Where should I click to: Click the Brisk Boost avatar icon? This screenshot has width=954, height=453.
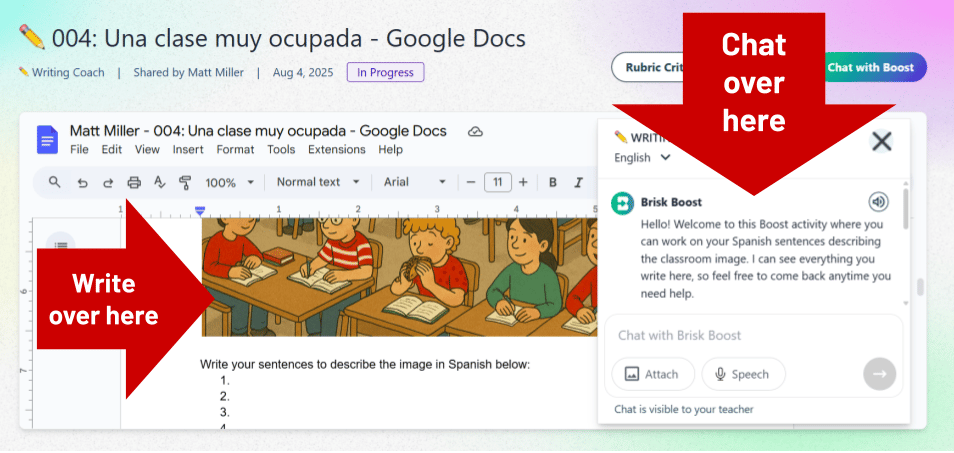coord(622,202)
